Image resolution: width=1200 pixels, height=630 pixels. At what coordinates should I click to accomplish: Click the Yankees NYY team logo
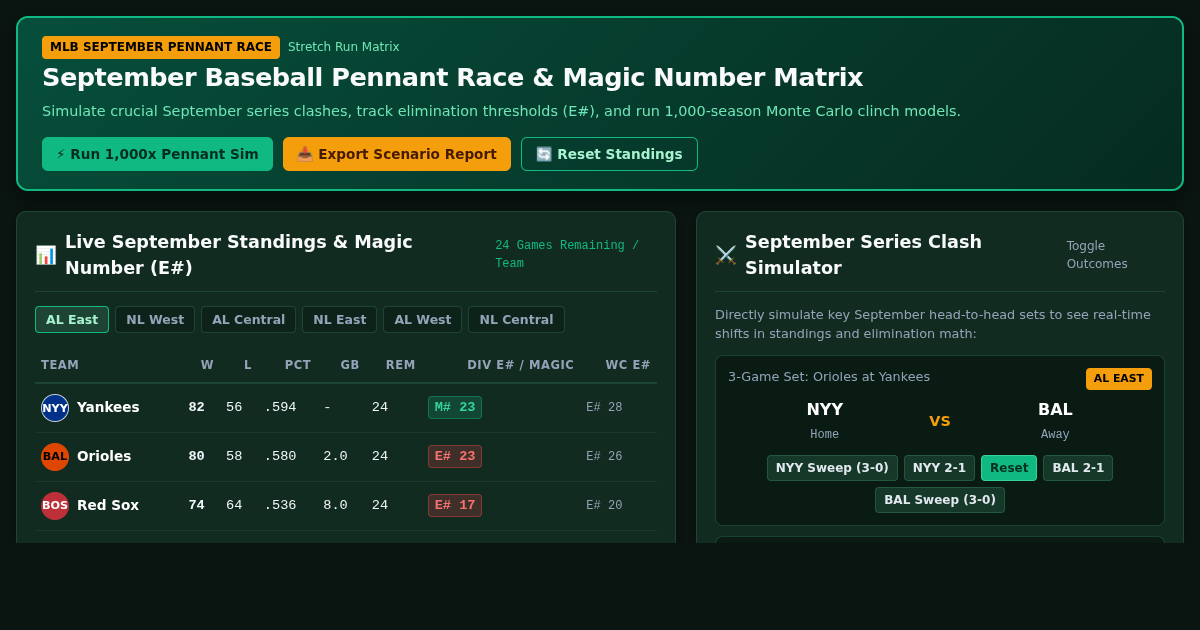point(55,408)
